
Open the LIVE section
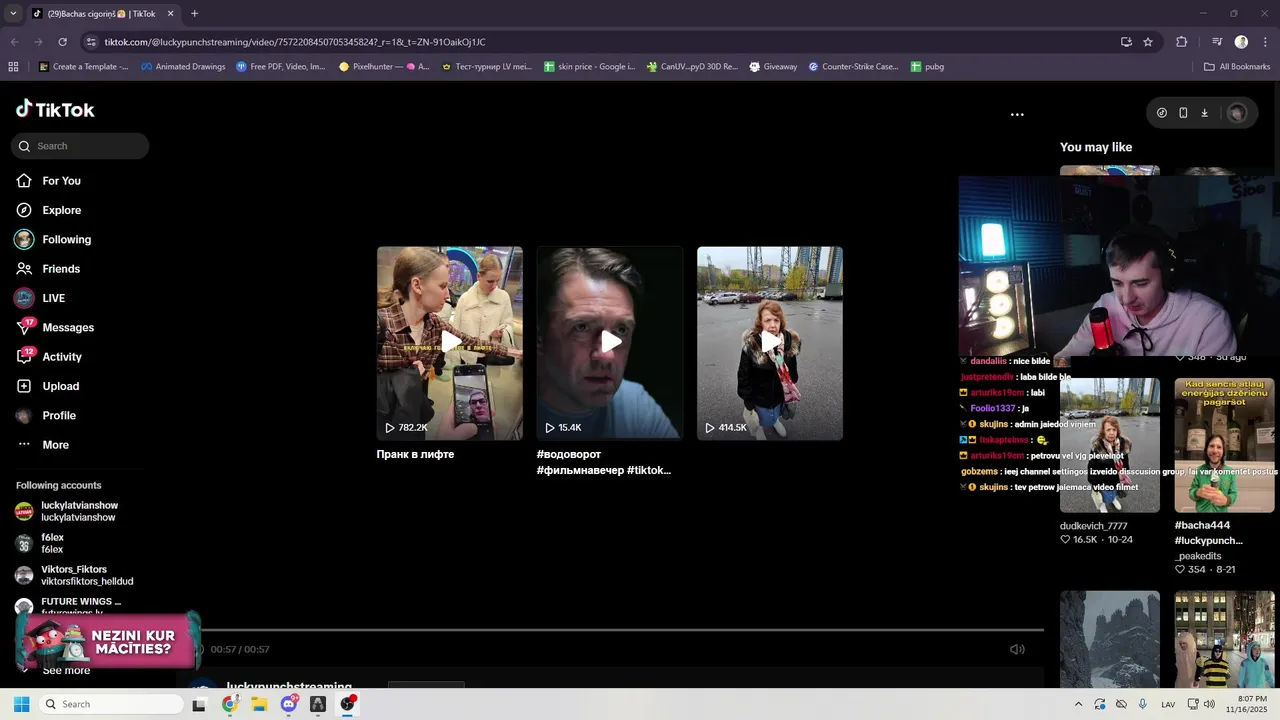[53, 298]
